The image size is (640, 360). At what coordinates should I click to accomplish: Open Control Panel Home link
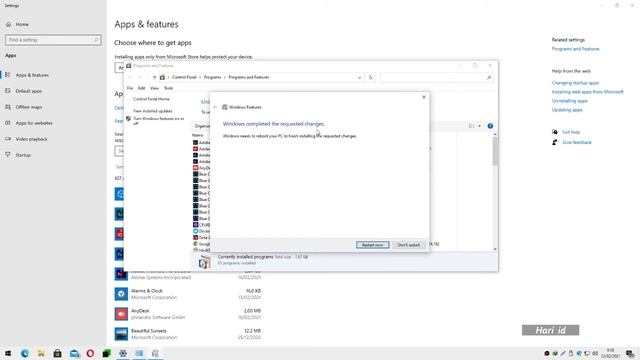151,99
